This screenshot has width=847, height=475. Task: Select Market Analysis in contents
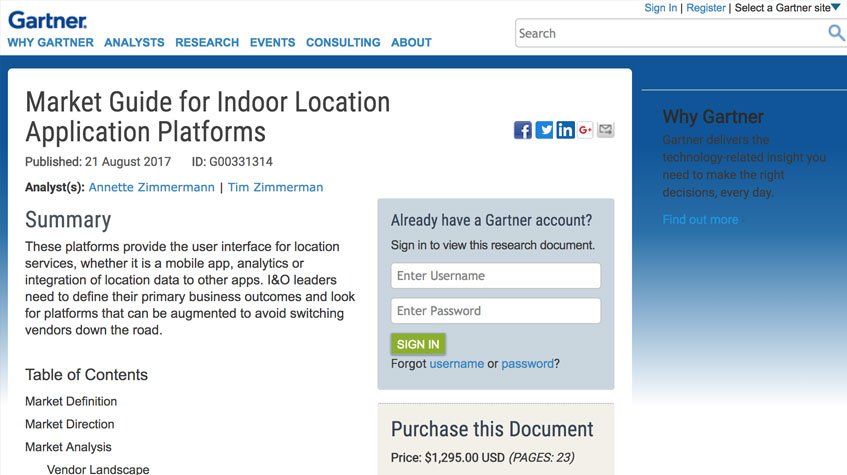68,447
